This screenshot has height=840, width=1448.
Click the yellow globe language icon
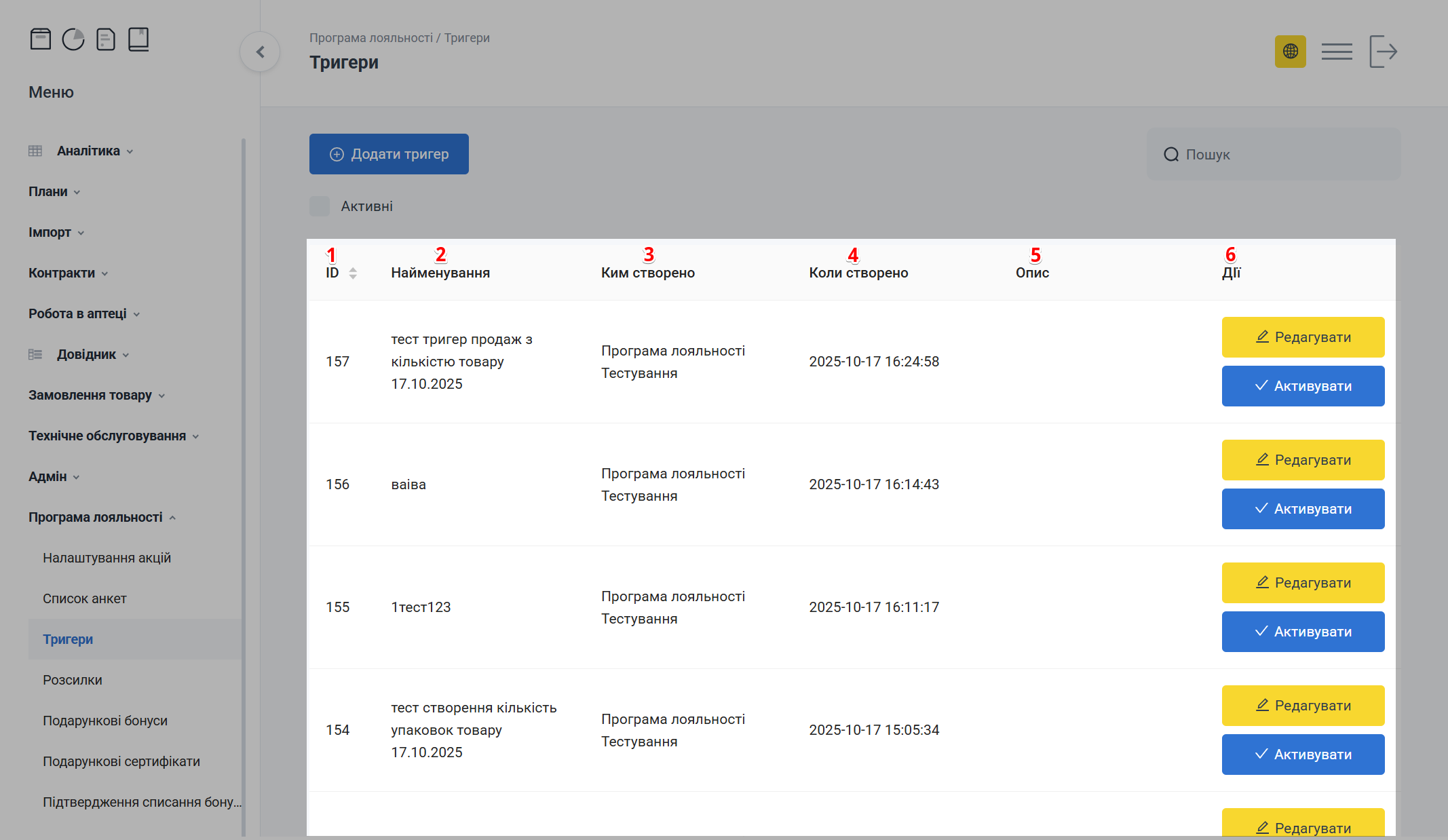point(1290,52)
